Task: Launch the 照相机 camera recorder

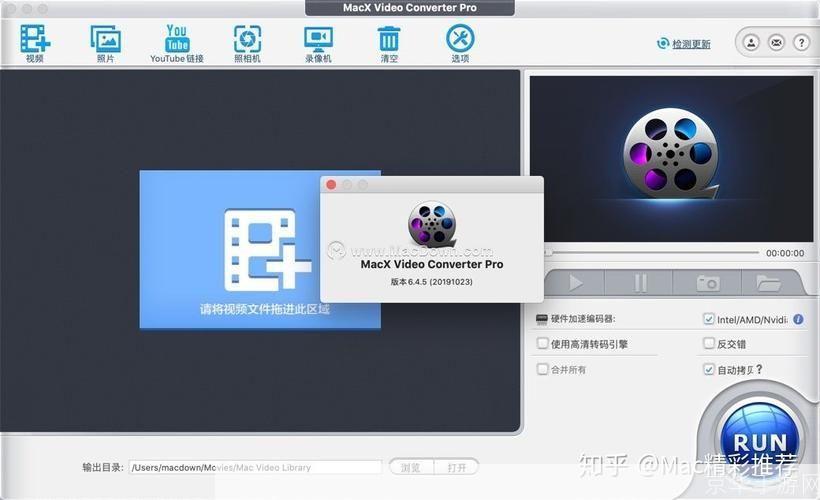Action: (247, 43)
